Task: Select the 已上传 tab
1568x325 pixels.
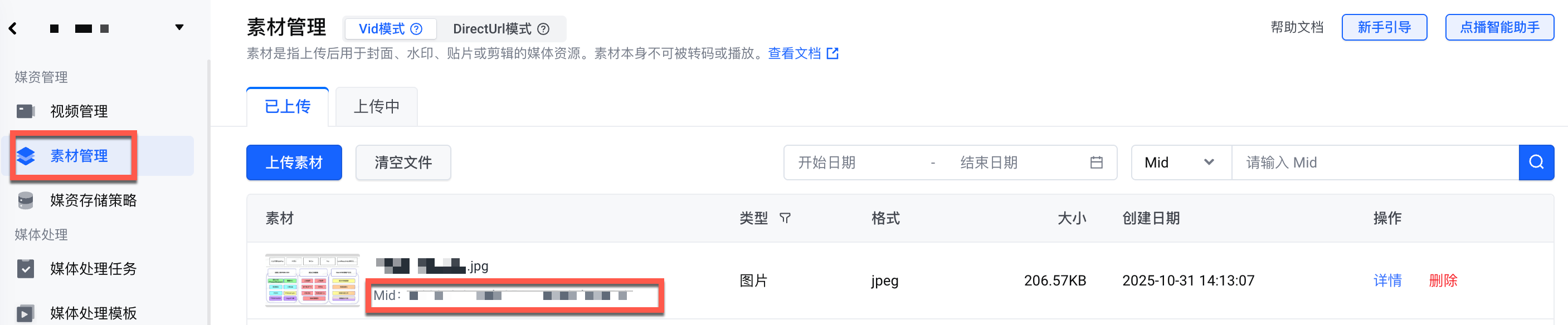Action: 288,107
